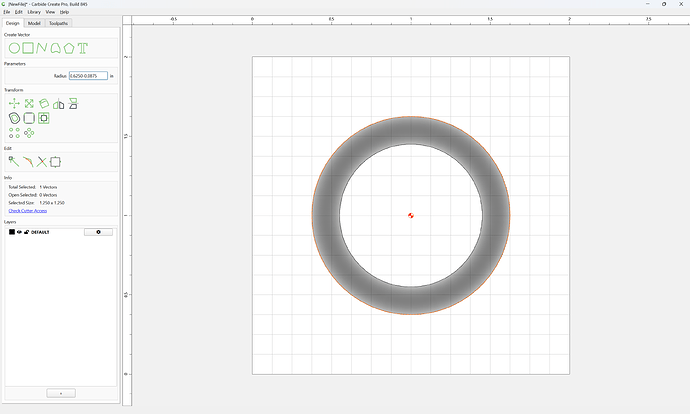Toggle visibility of DEFAULT layer
The width and height of the screenshot is (690, 414).
19,232
